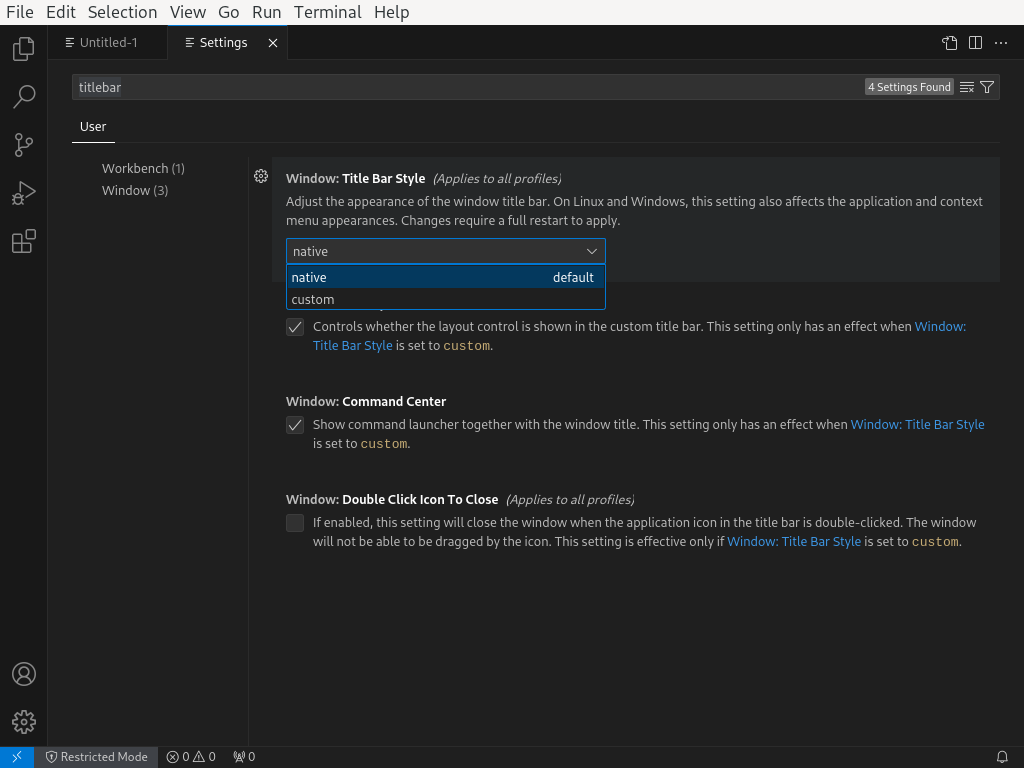Viewport: 1024px width, 768px height.
Task: Collapse the Title Bar Style dropdown
Action: tap(445, 251)
